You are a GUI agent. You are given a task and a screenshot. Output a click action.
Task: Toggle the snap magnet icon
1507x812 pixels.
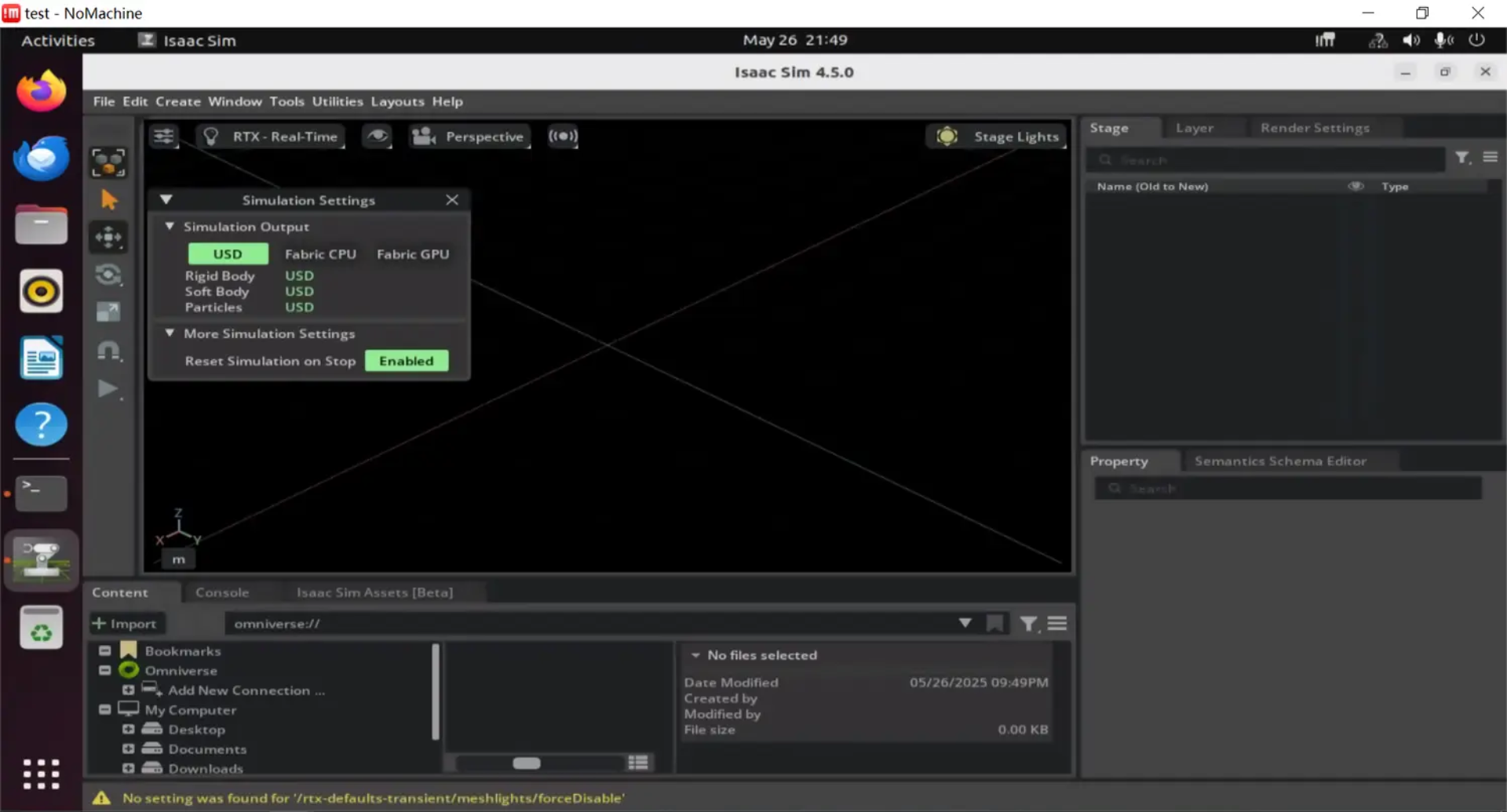coord(108,351)
